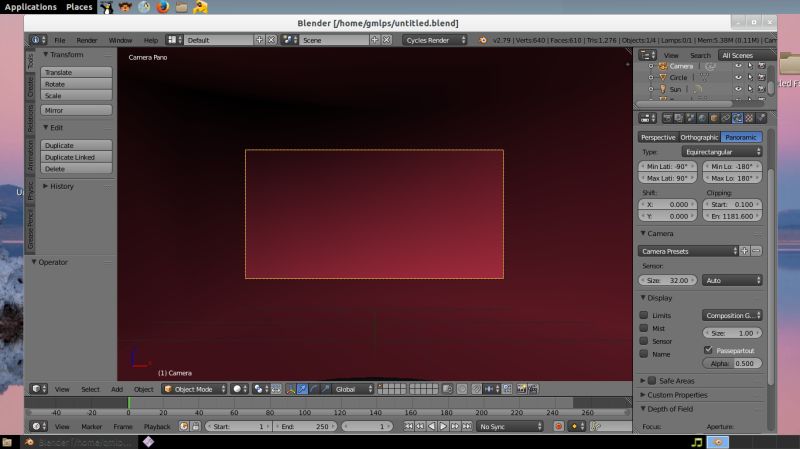
Task: Toggle auto keyframe record button
Action: coord(558,426)
